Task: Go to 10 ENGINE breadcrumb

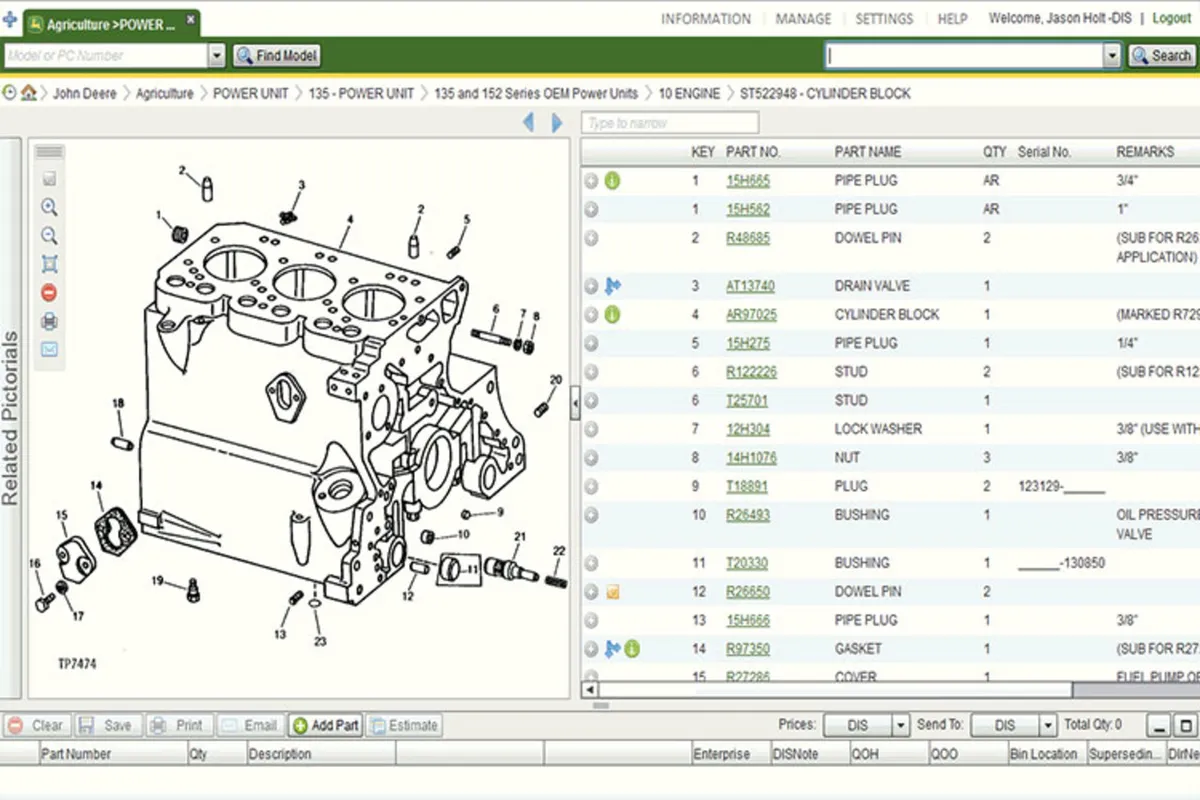Action: point(689,93)
